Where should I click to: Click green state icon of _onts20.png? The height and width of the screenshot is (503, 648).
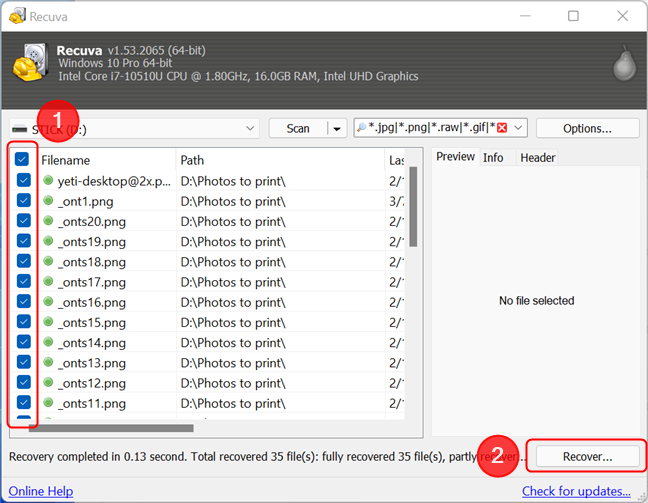[x=48, y=220]
